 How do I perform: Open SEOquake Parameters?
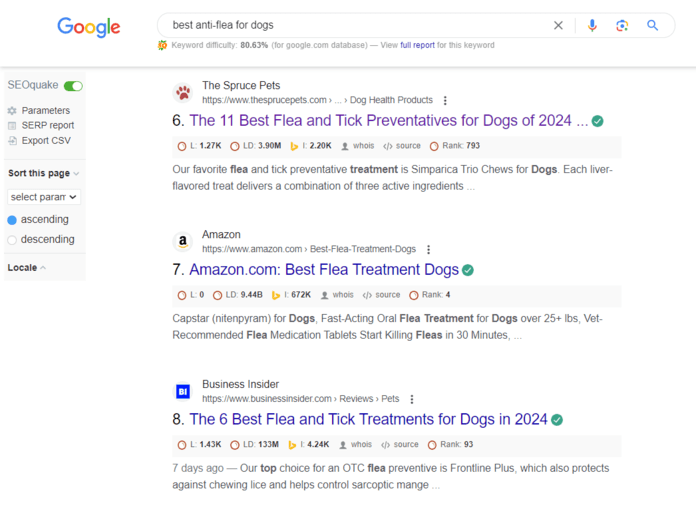tap(46, 111)
